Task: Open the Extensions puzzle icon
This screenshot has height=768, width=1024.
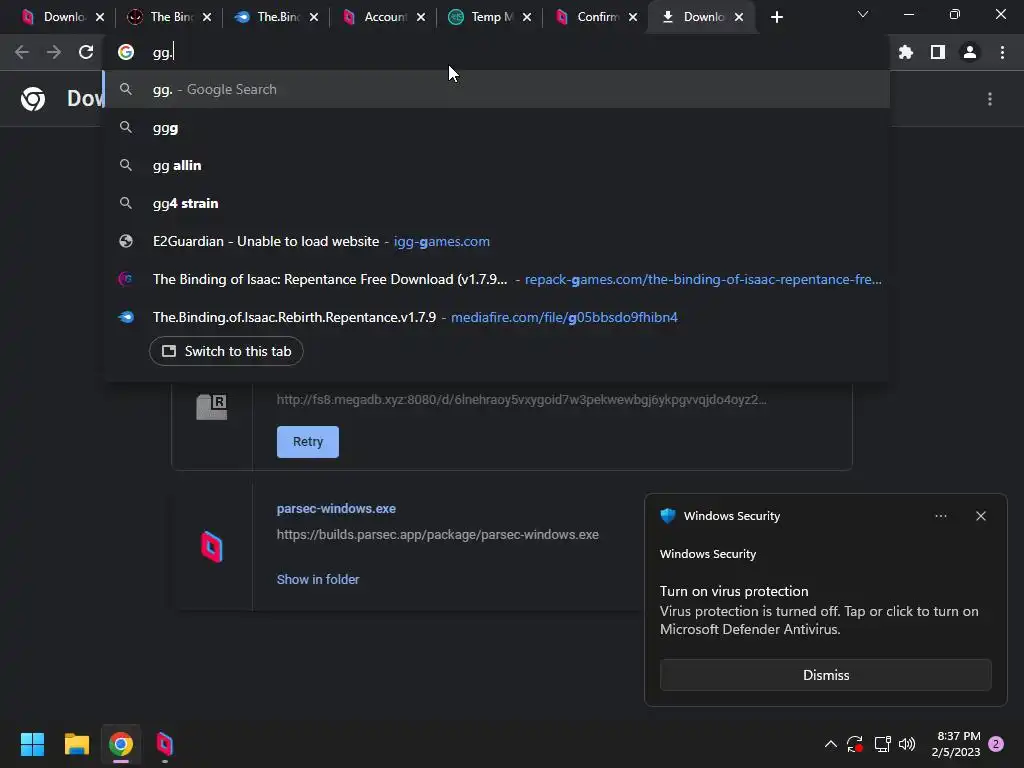Action: 906,52
